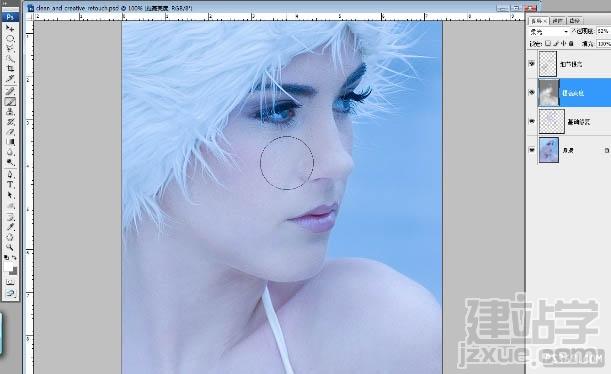Select the Zoom tool in toolbox
The image size is (611, 374).
(10, 247)
